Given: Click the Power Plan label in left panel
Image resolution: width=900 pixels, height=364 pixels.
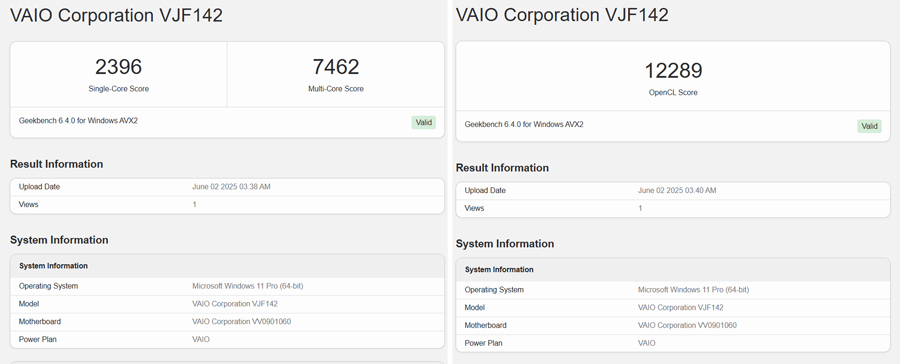Looking at the screenshot, I should (38, 339).
